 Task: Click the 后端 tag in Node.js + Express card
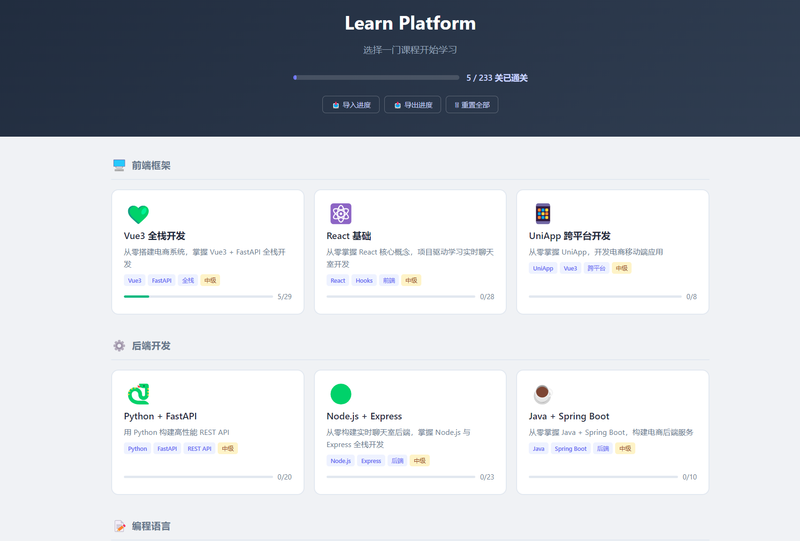[397, 460]
